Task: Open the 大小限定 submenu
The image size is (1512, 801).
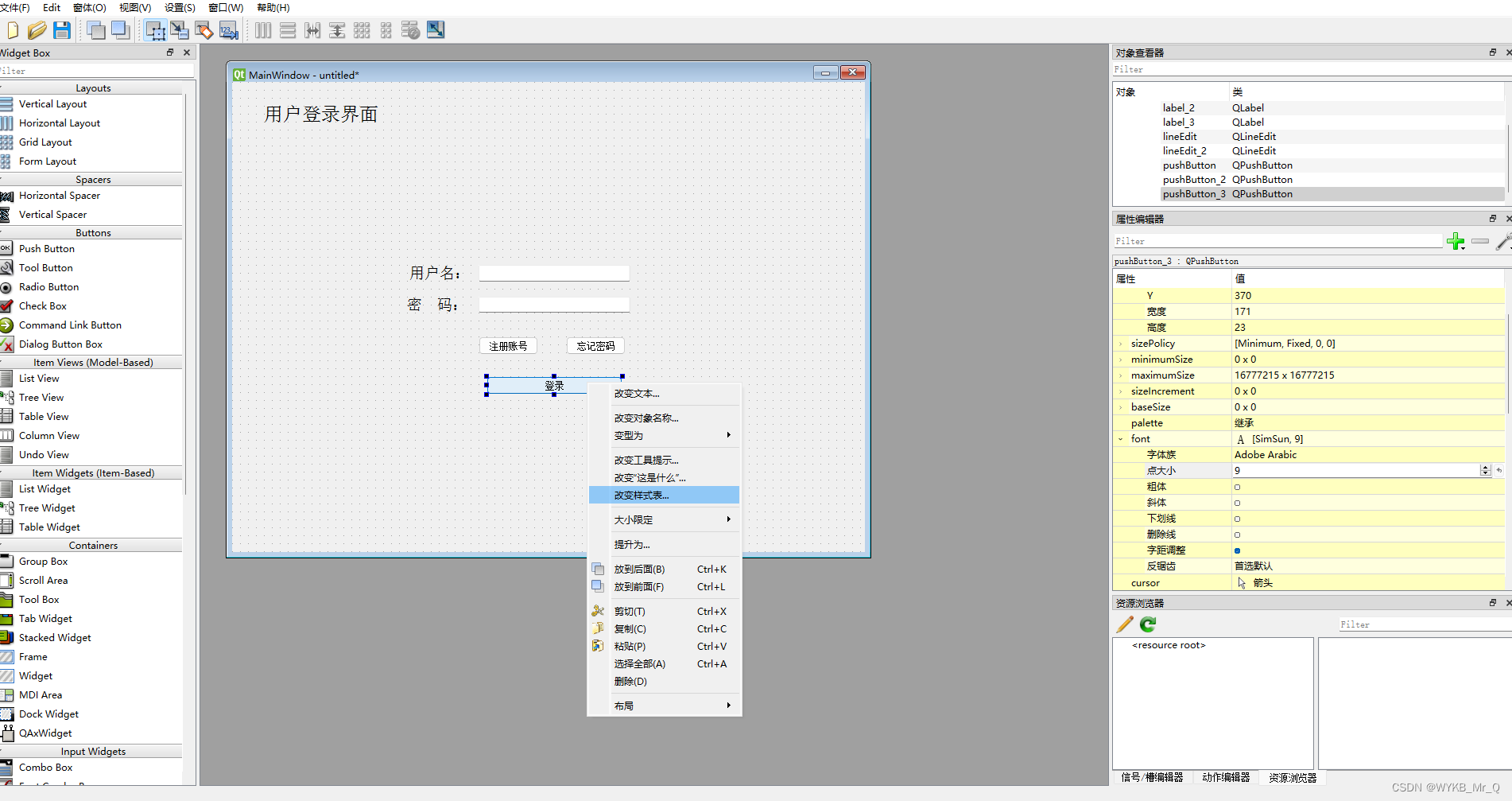Action: (664, 519)
